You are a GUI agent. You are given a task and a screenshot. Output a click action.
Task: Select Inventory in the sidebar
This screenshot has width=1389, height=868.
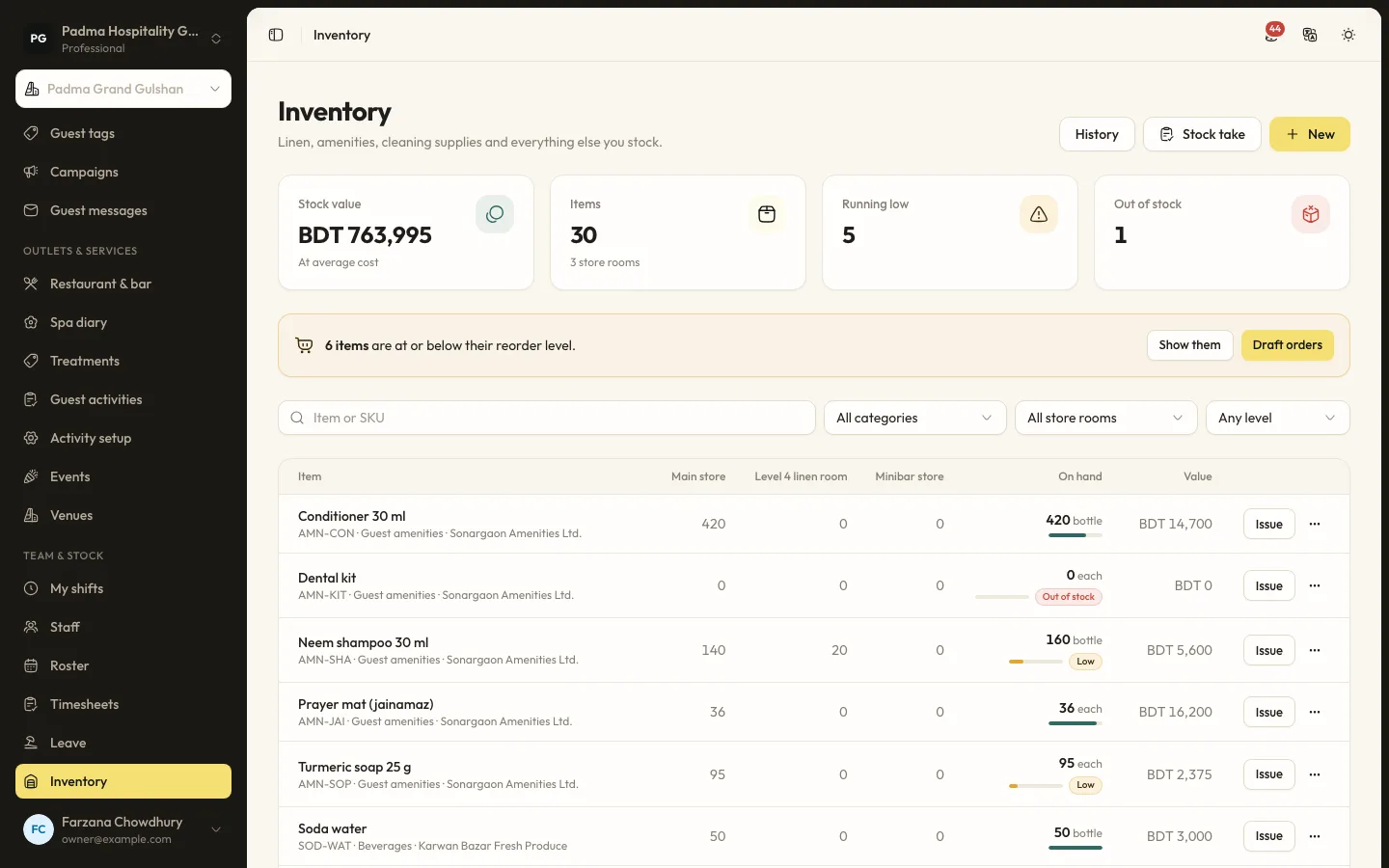click(x=123, y=781)
